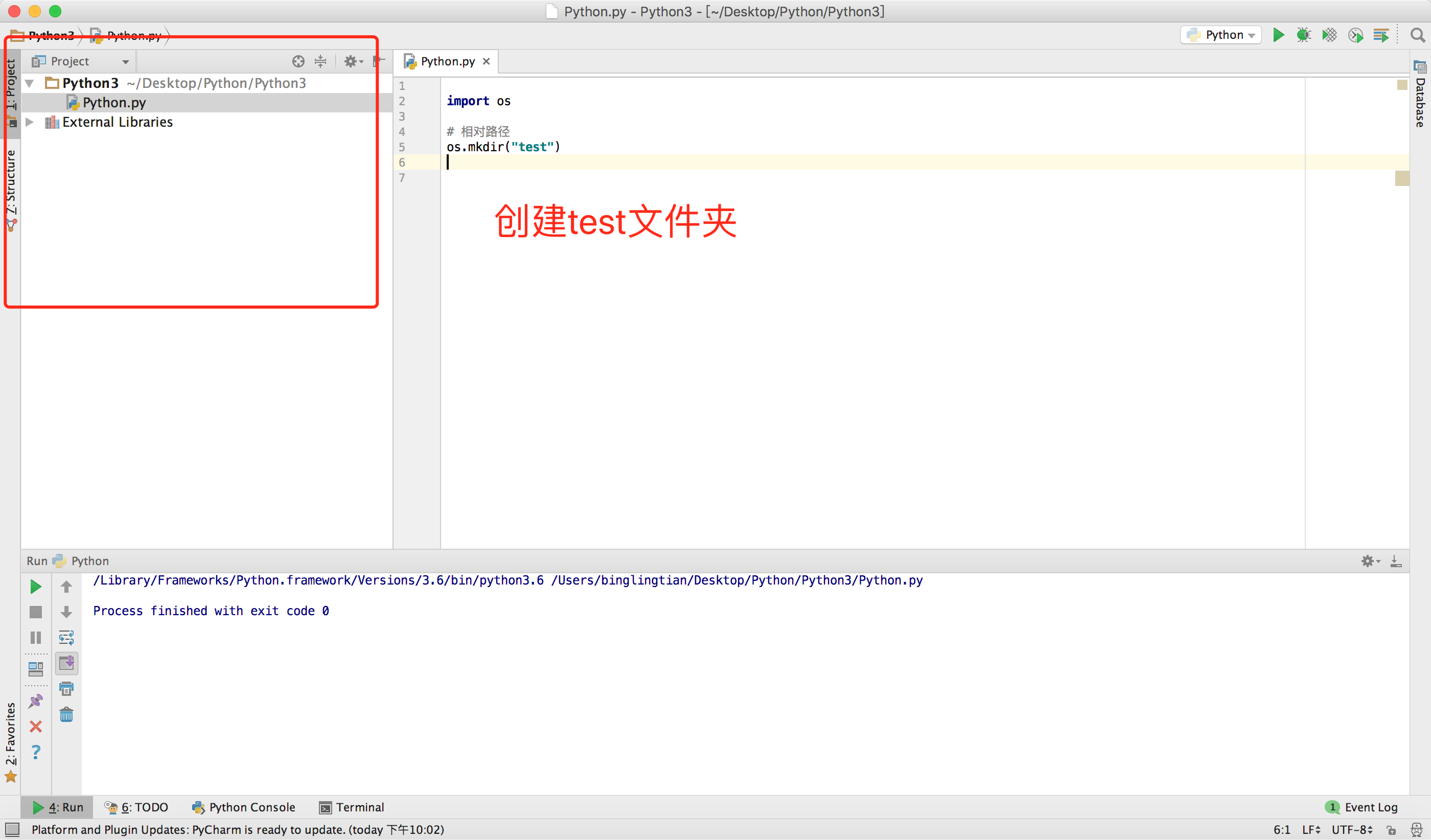Click the Debug bug icon
The height and width of the screenshot is (840, 1431).
1303,35
